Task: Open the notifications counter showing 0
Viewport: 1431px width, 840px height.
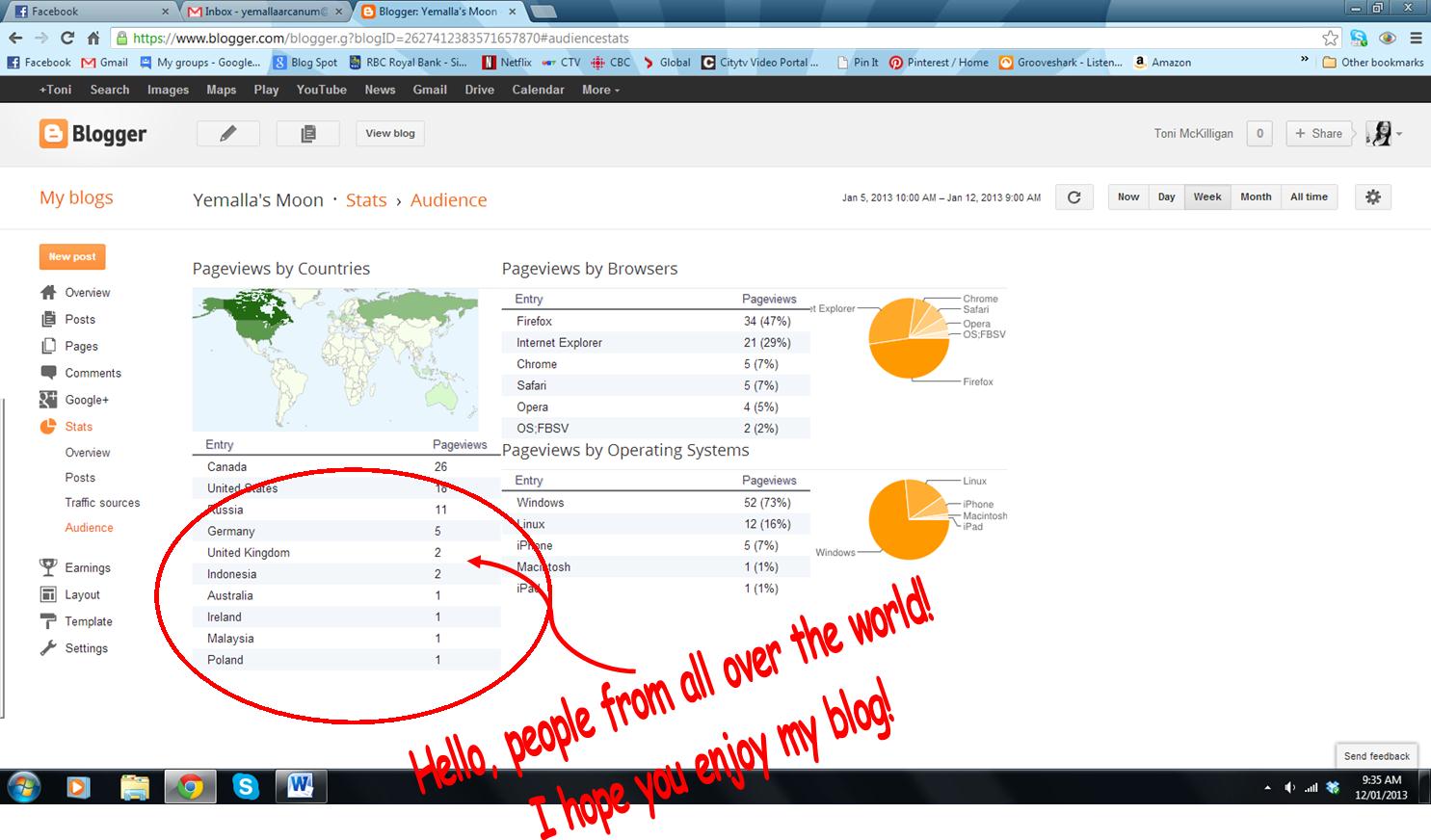Action: pos(1259,134)
